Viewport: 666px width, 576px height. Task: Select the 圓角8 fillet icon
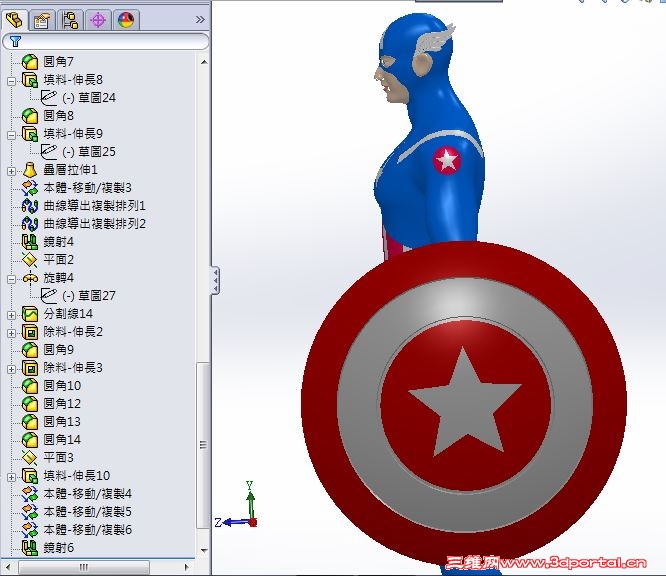click(x=30, y=116)
